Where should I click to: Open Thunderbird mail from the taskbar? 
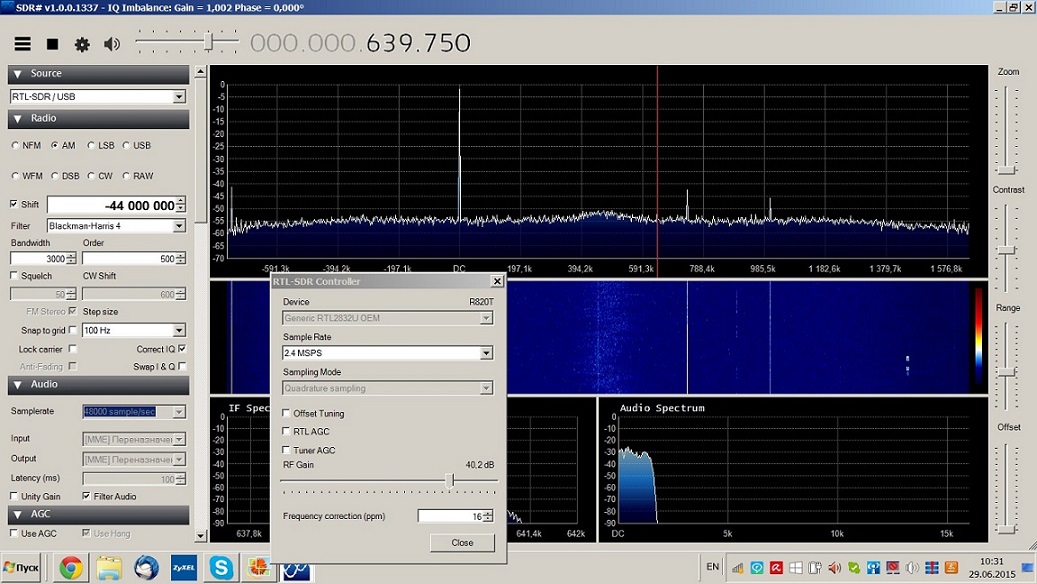click(x=146, y=567)
